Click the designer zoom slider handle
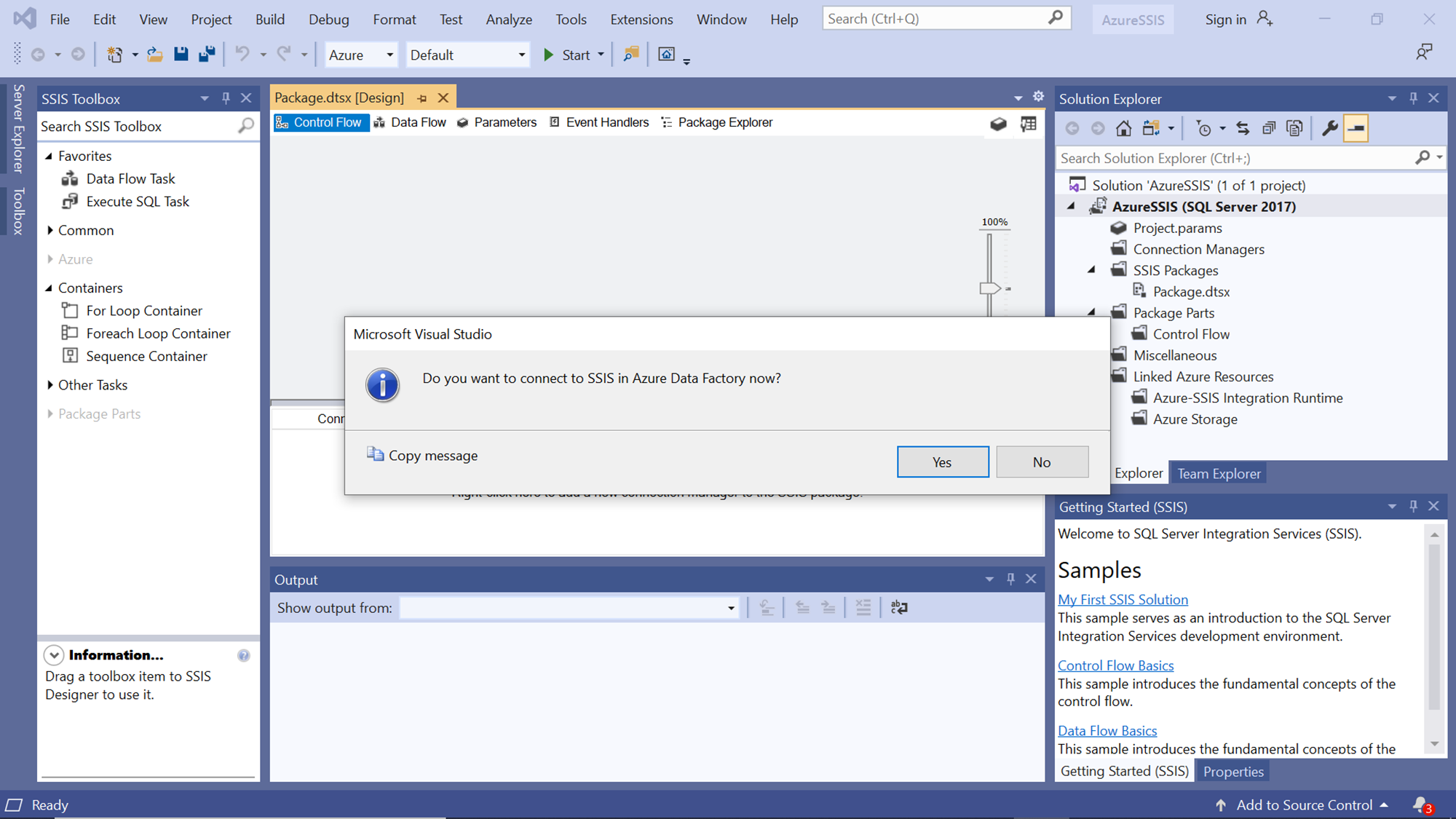 [989, 288]
